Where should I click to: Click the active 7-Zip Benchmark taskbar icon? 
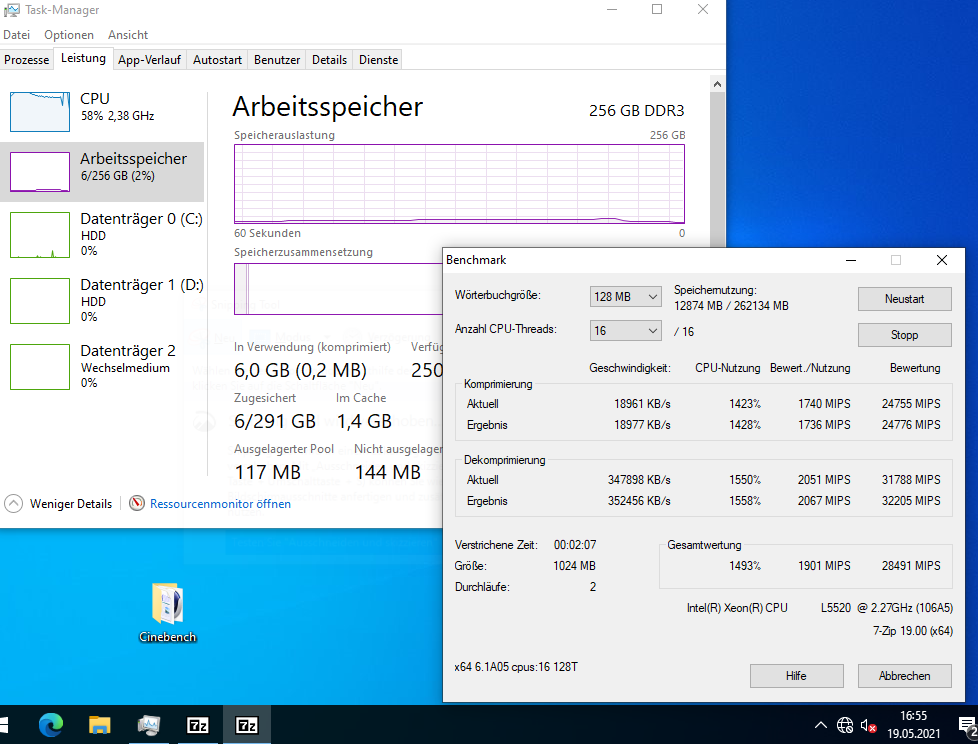point(246,725)
